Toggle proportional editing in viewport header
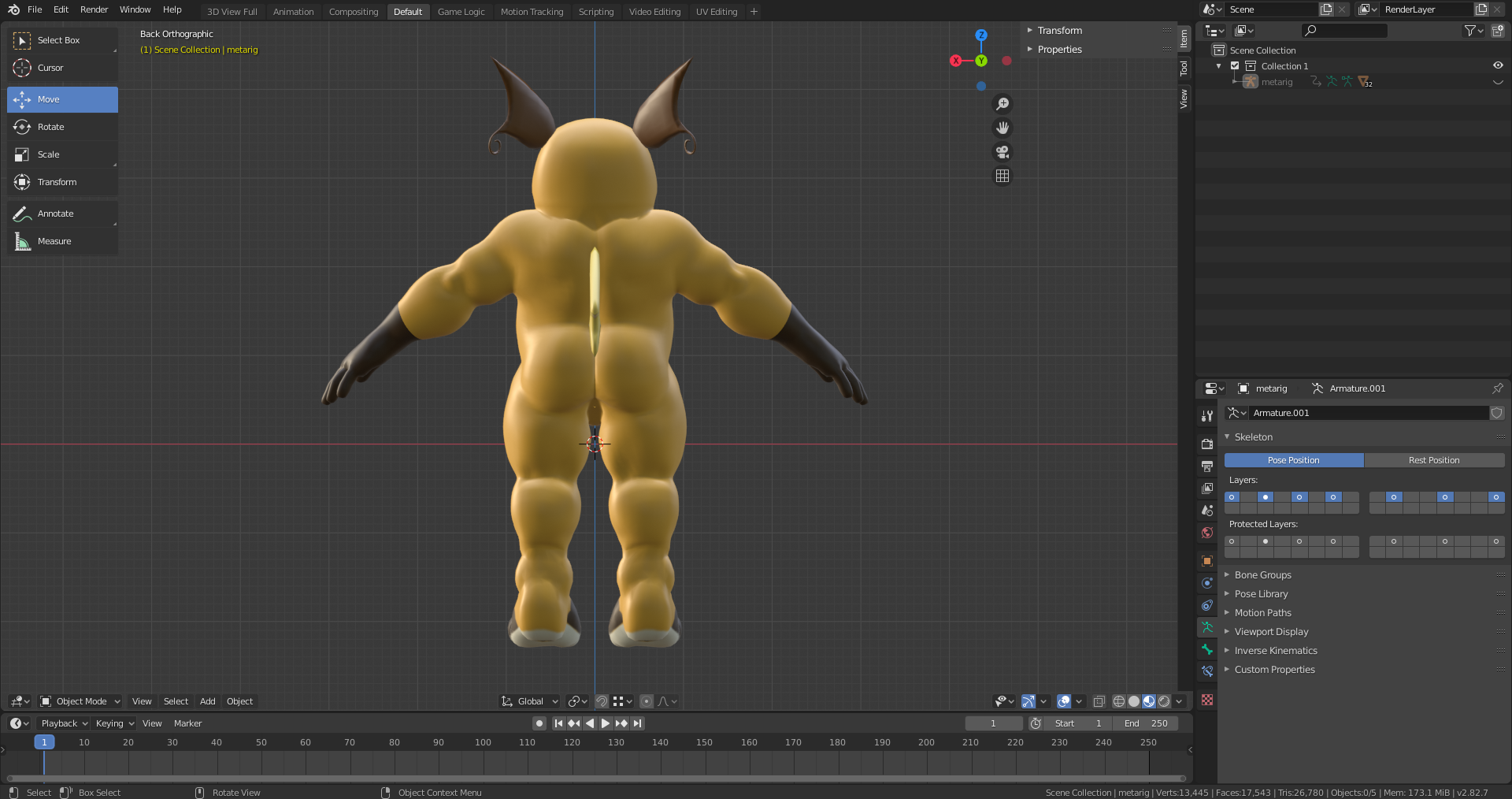The image size is (1512, 799). click(x=647, y=701)
